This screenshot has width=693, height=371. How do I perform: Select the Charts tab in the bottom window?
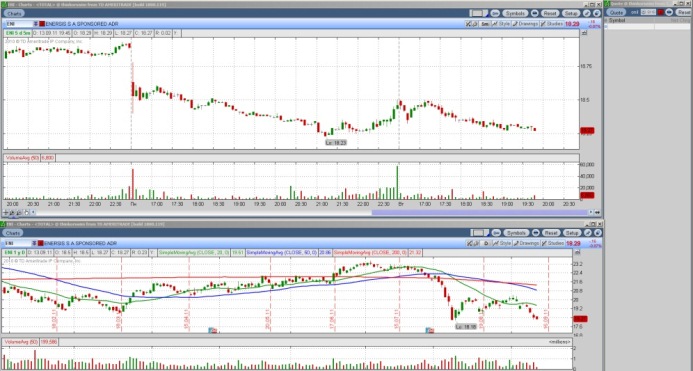[x=13, y=233]
